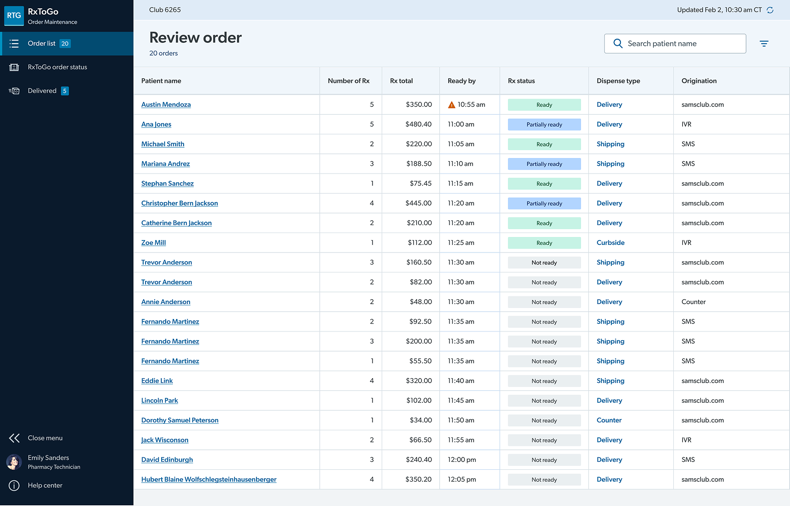This screenshot has height=512, width=790.
Task: Click the $350.20 Rx total cell
Action: pyautogui.click(x=418, y=479)
